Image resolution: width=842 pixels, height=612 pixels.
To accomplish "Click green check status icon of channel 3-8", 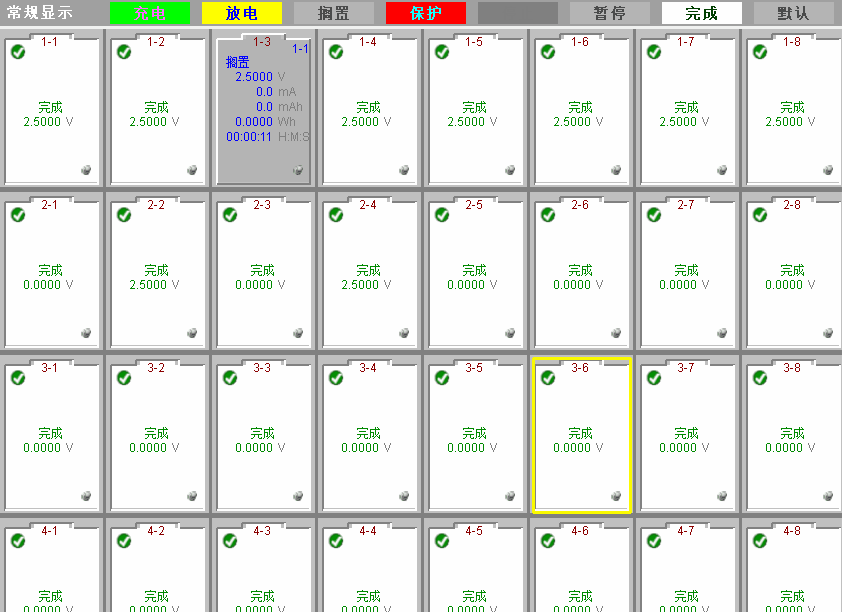I will tap(760, 378).
